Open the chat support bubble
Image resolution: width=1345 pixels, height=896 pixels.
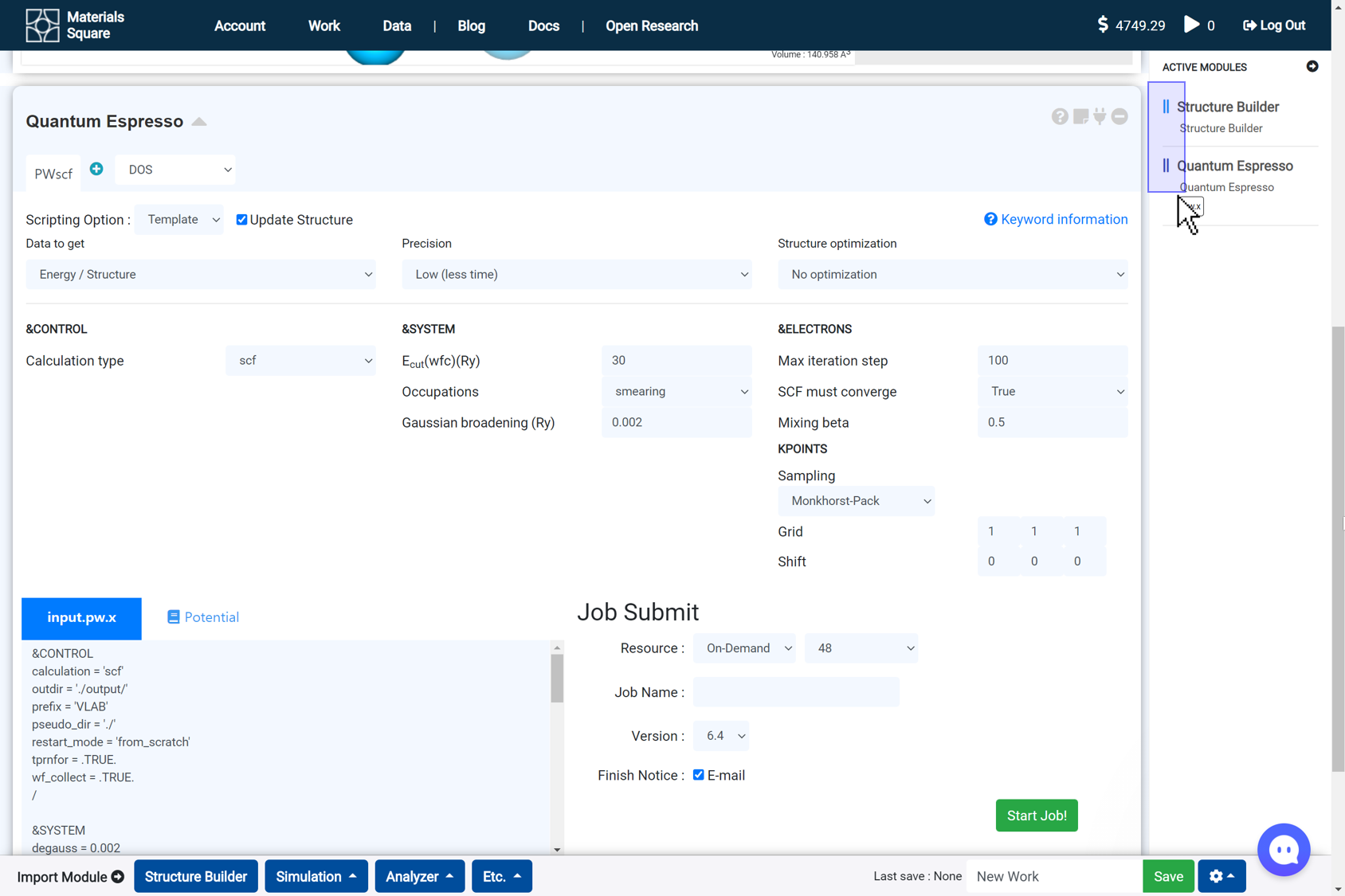click(x=1283, y=849)
